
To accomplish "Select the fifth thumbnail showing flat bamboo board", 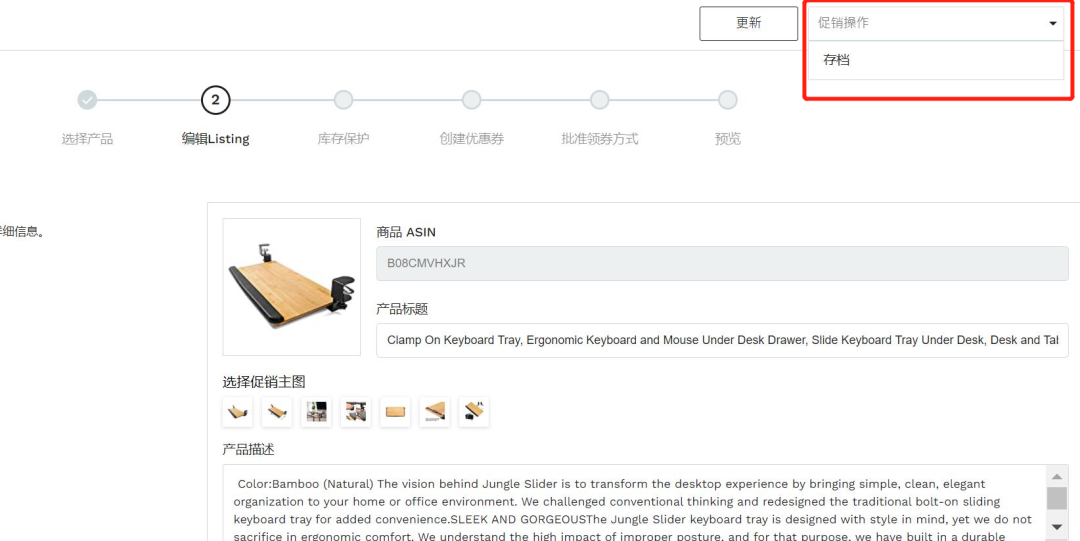I will click(x=395, y=412).
